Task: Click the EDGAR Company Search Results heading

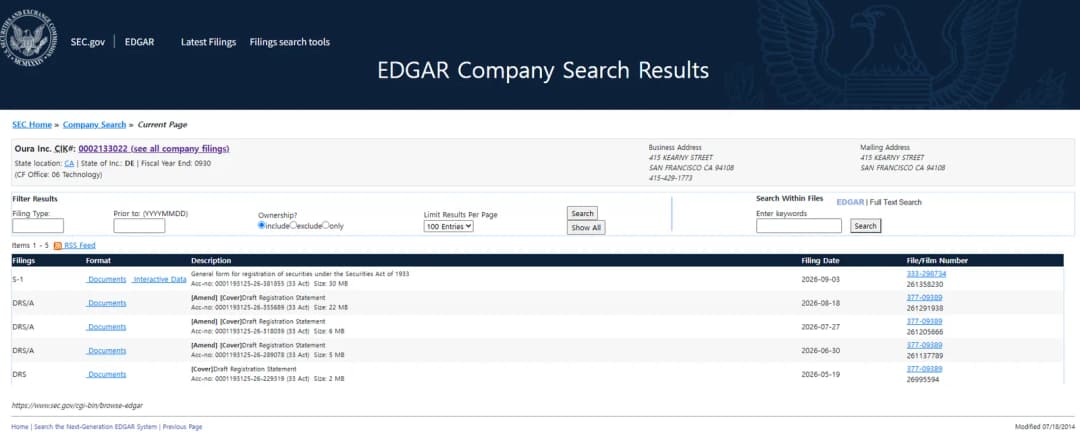Action: tap(543, 71)
